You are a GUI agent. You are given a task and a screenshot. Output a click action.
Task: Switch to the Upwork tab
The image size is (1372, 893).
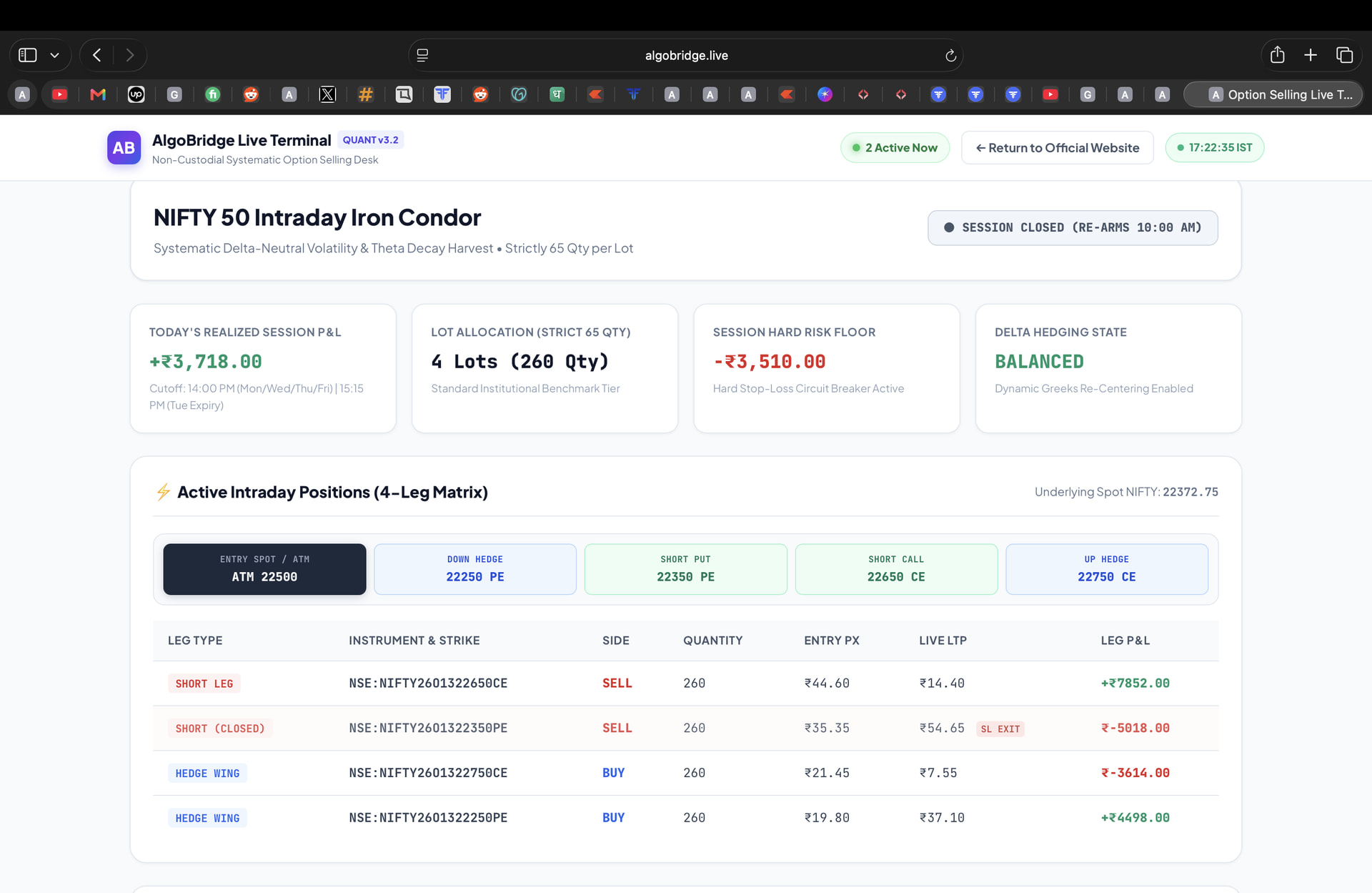tap(136, 94)
